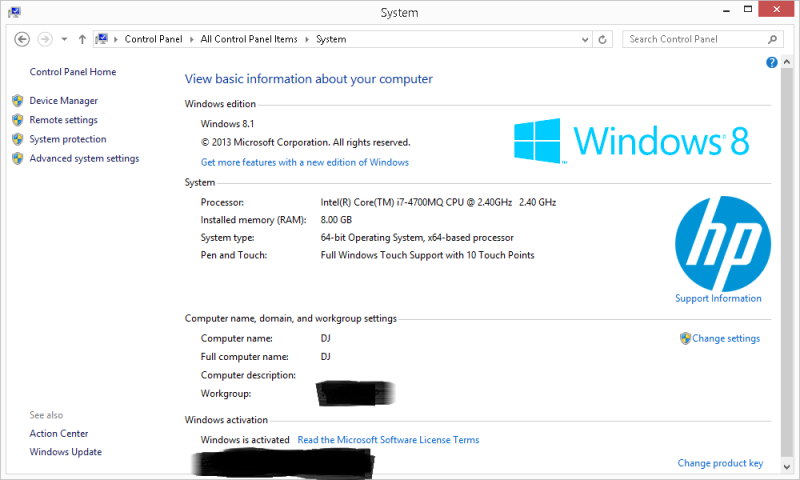Screen dimensions: 800x480
Task: Click the View basic information heading
Action: click(309, 79)
